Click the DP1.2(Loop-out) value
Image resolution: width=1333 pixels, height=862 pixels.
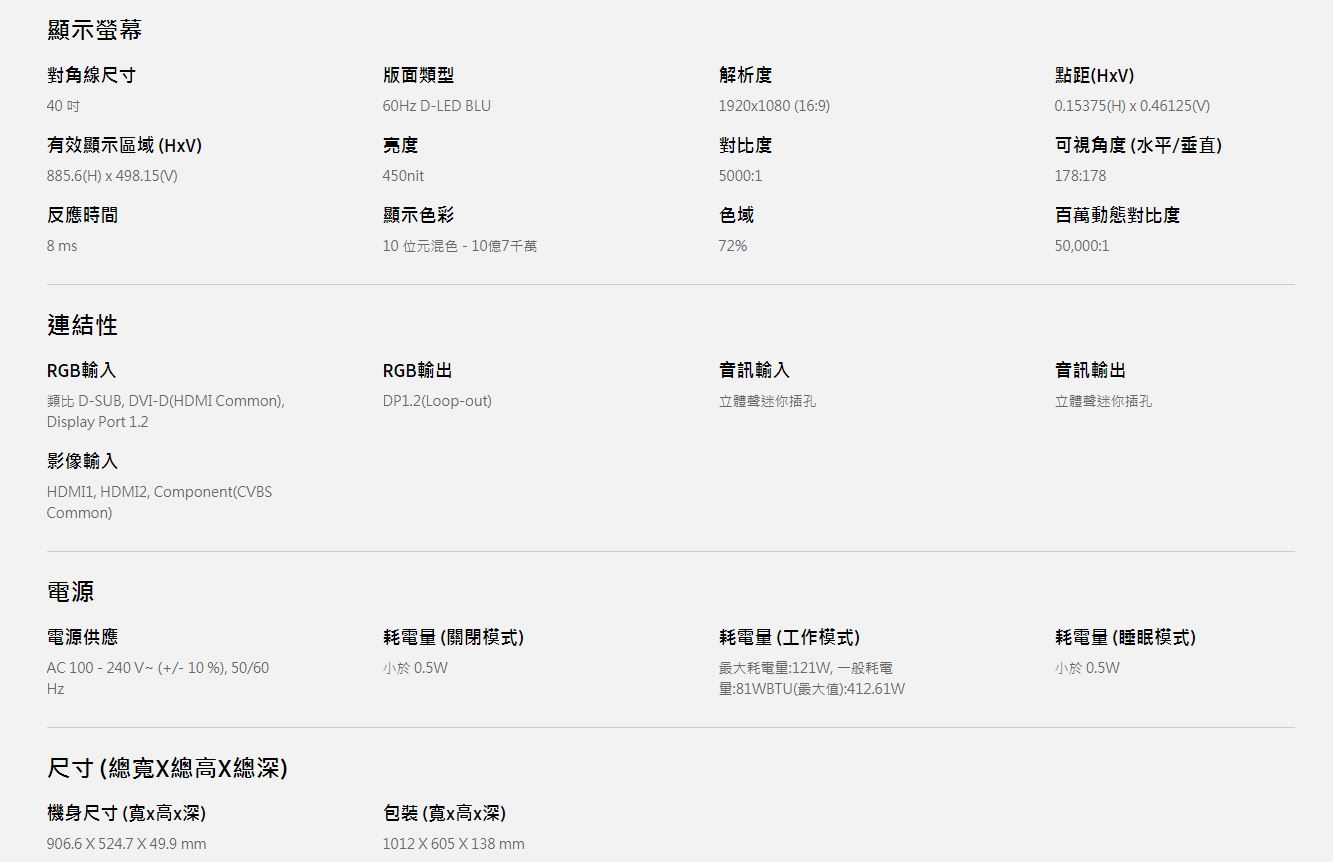coord(437,401)
